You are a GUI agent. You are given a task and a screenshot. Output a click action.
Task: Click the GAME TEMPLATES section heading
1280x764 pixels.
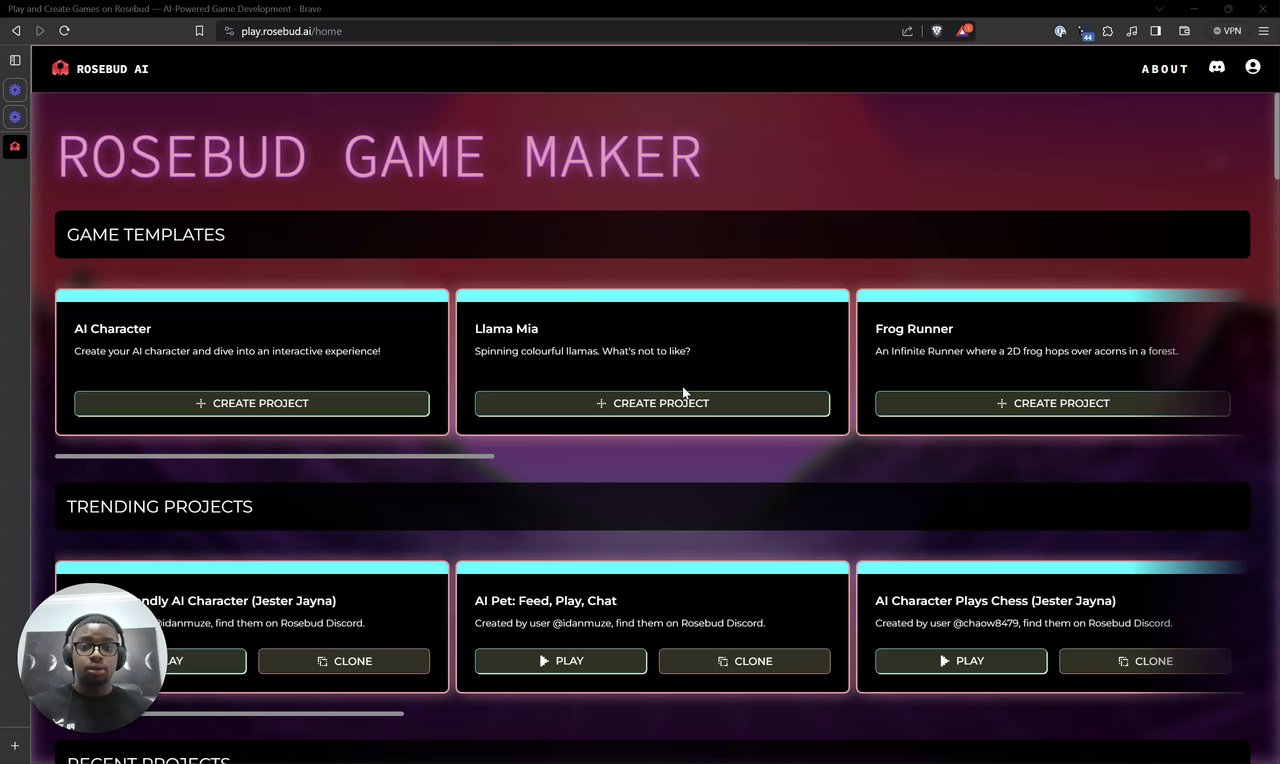(146, 235)
